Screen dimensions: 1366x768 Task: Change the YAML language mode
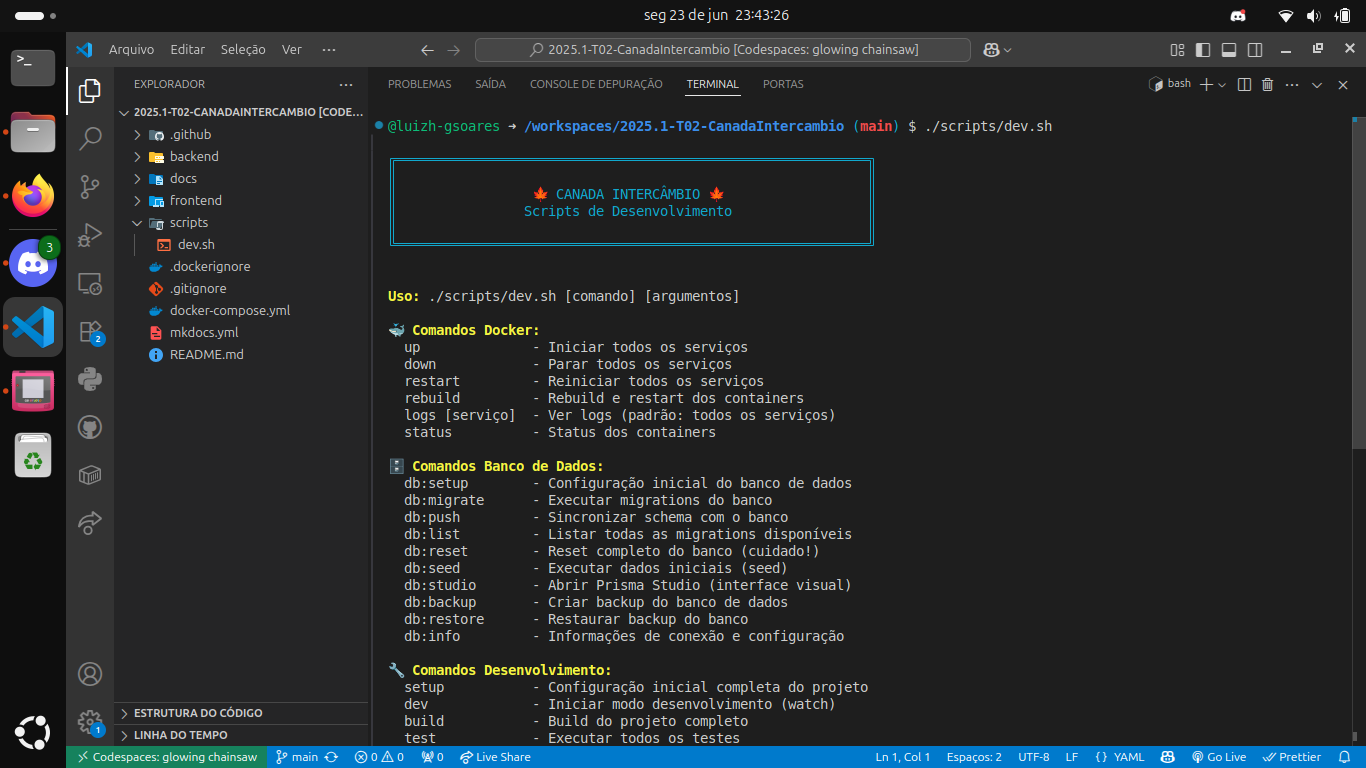1128,757
